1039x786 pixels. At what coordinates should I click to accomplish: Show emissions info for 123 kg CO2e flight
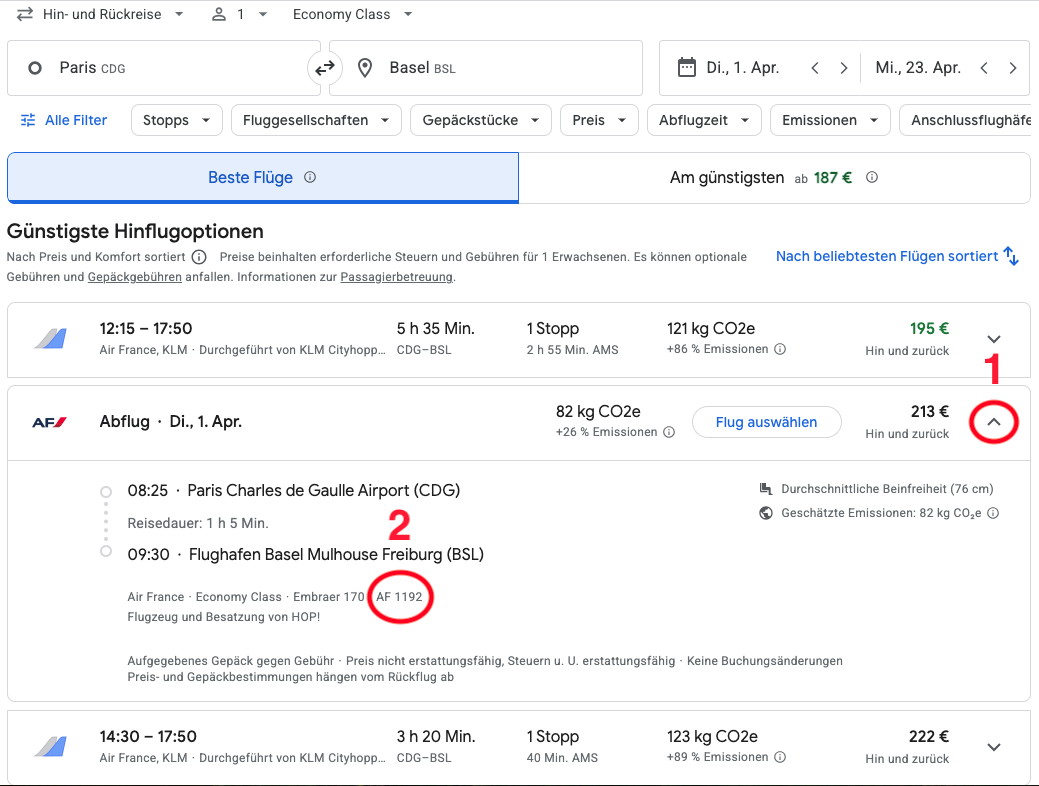click(781, 757)
